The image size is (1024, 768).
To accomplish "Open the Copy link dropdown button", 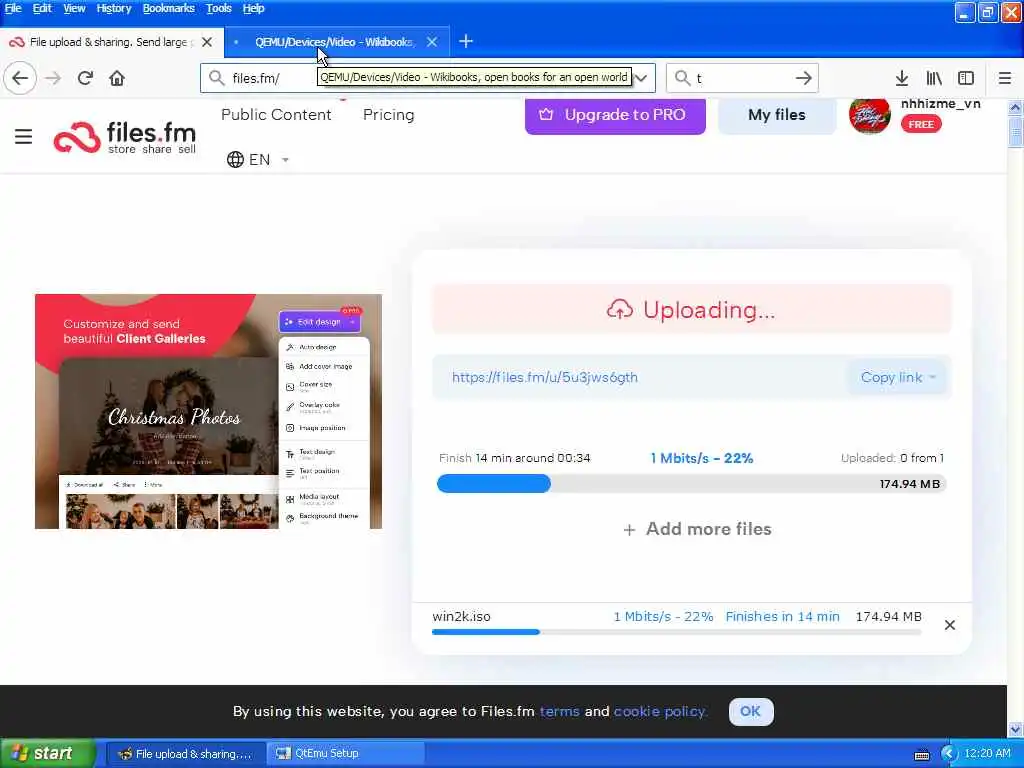I will 897,377.
